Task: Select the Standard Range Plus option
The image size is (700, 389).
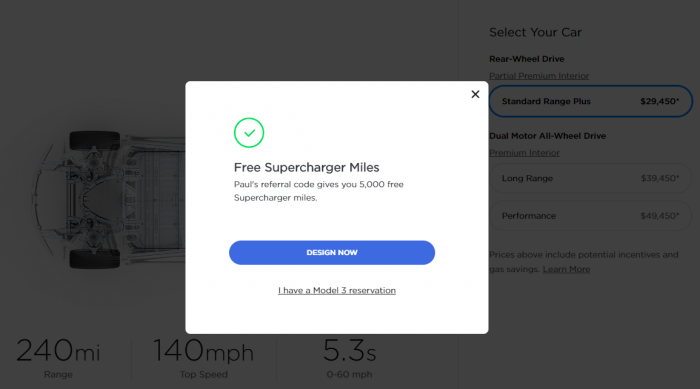Action: coord(591,101)
